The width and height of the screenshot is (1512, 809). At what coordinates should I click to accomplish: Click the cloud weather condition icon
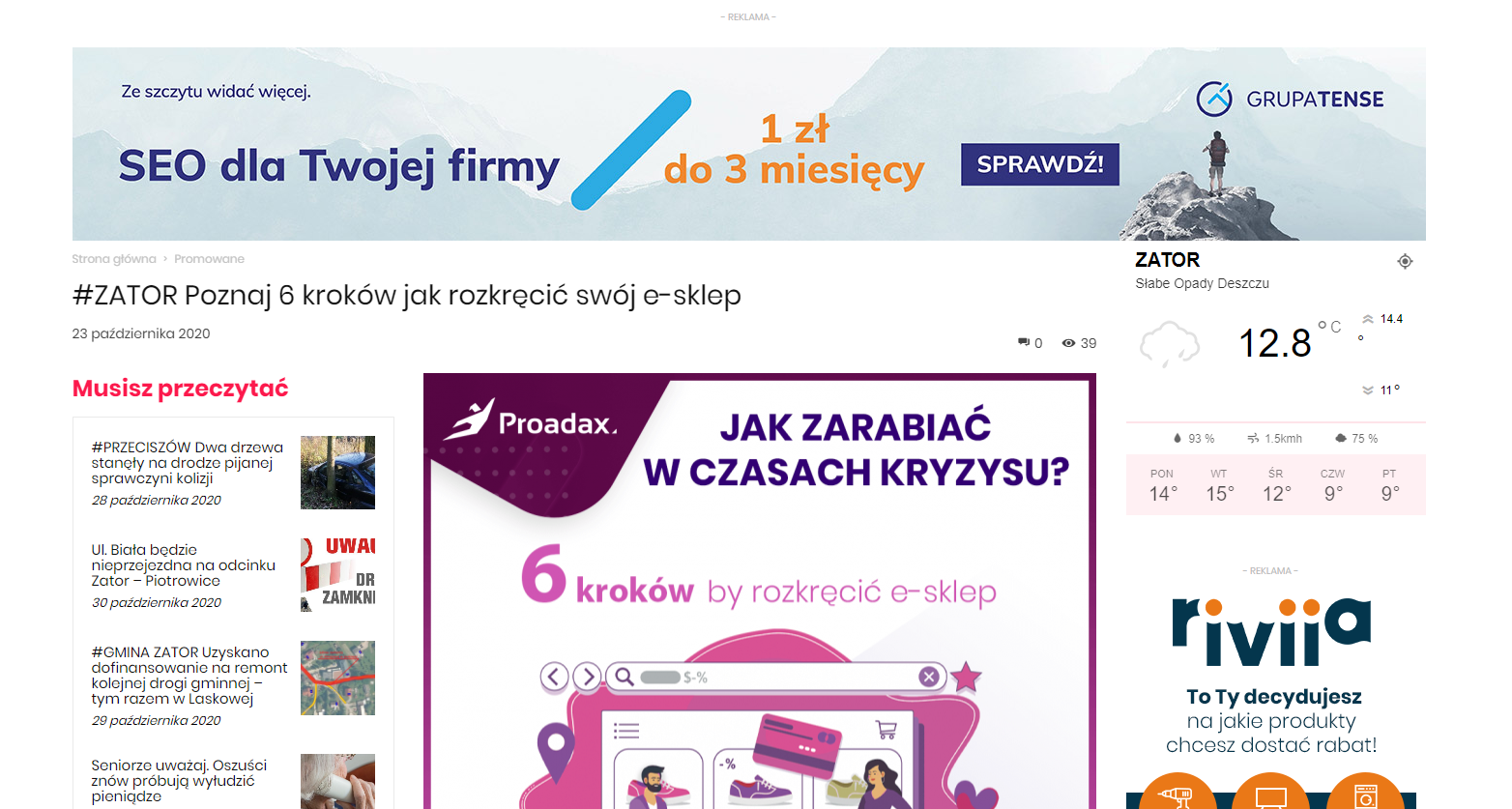click(1170, 344)
